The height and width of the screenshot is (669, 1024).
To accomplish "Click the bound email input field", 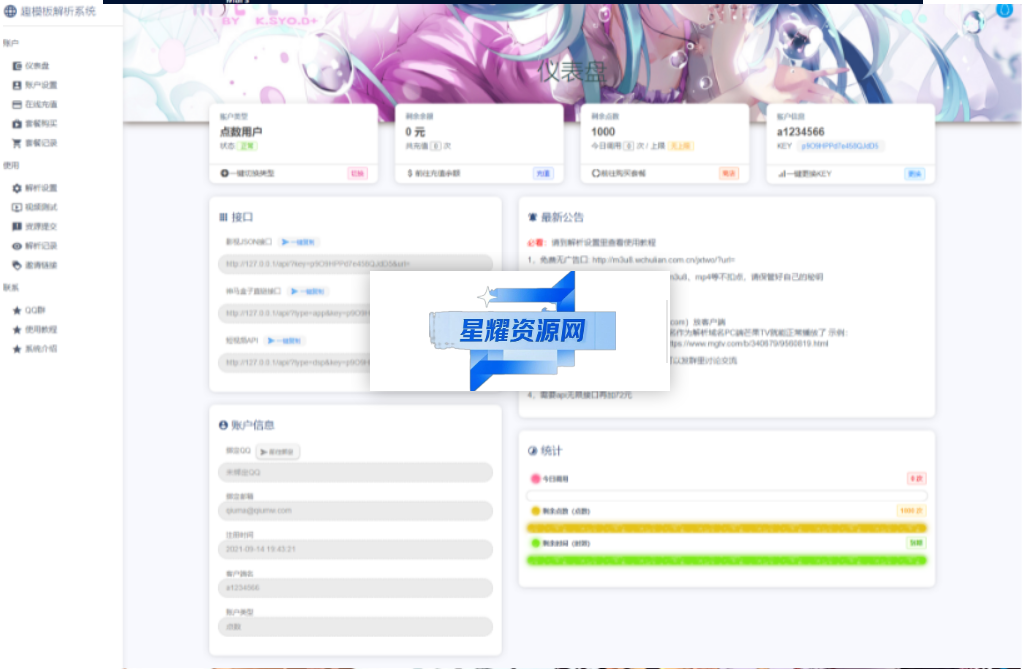I will click(x=355, y=511).
